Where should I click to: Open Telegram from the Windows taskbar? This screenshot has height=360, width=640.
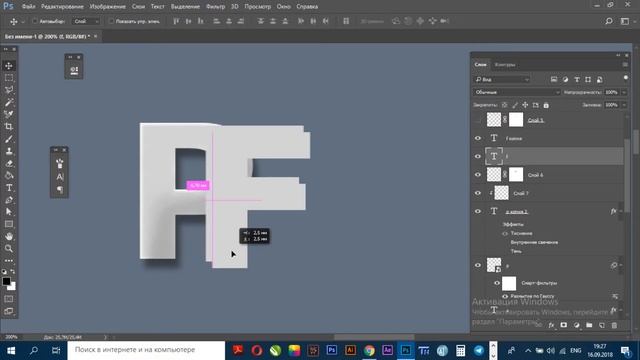click(479, 350)
